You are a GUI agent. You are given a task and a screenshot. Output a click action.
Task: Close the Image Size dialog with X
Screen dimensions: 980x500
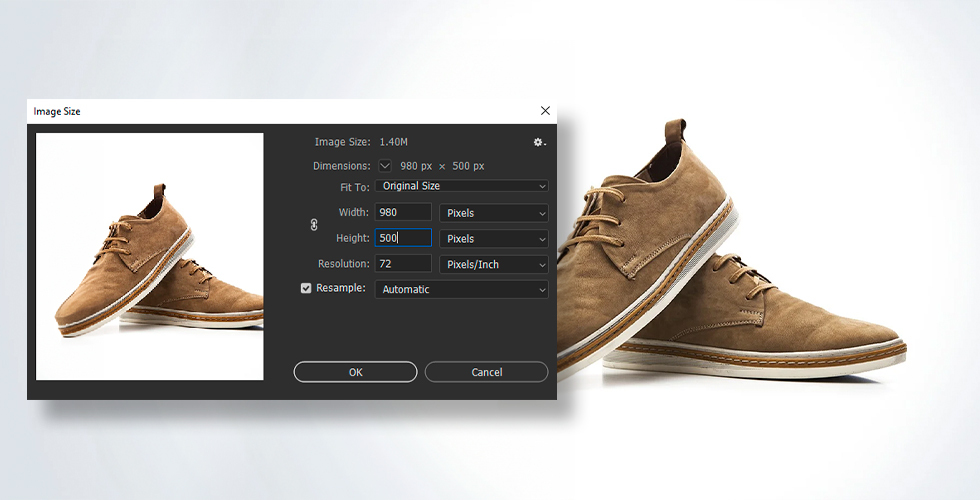tap(545, 111)
